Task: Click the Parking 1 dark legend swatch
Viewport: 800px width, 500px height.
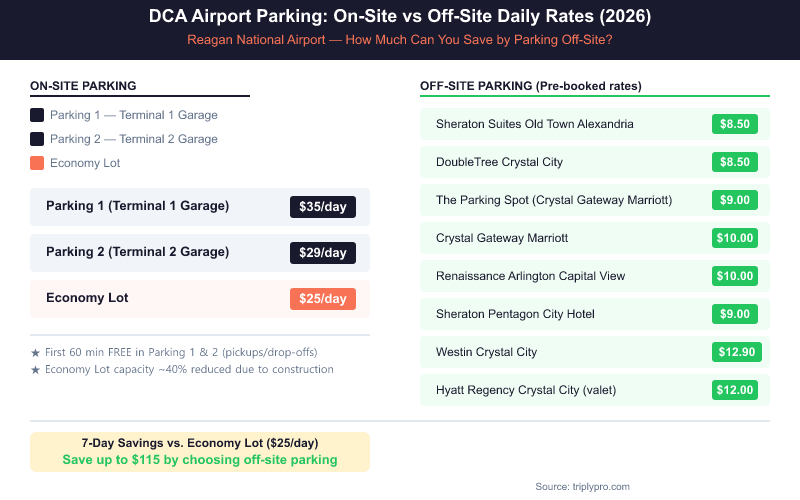Action: tap(37, 114)
